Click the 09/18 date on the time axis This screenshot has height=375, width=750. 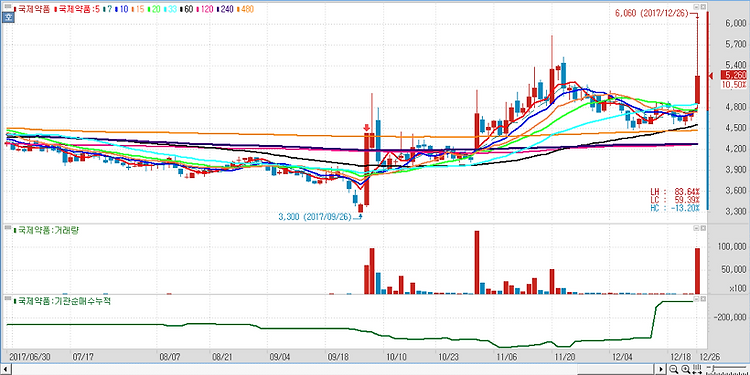click(339, 356)
